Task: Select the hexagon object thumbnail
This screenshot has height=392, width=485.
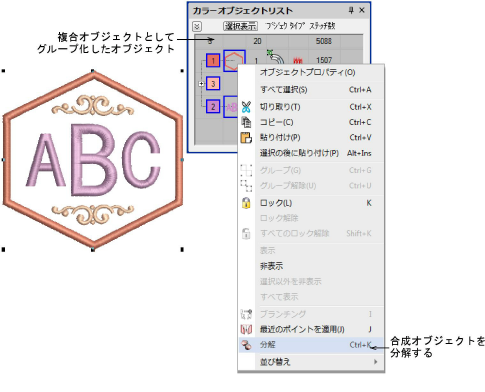Action: tap(233, 60)
